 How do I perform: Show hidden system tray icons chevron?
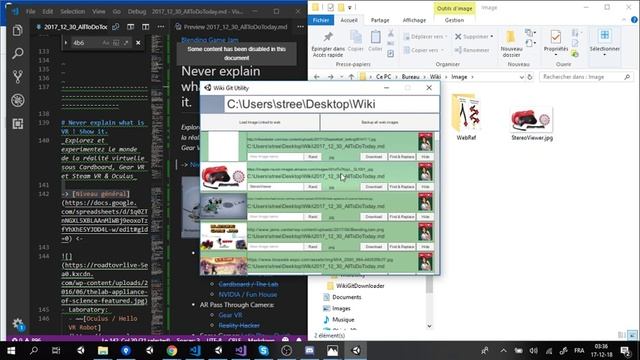pos(503,350)
